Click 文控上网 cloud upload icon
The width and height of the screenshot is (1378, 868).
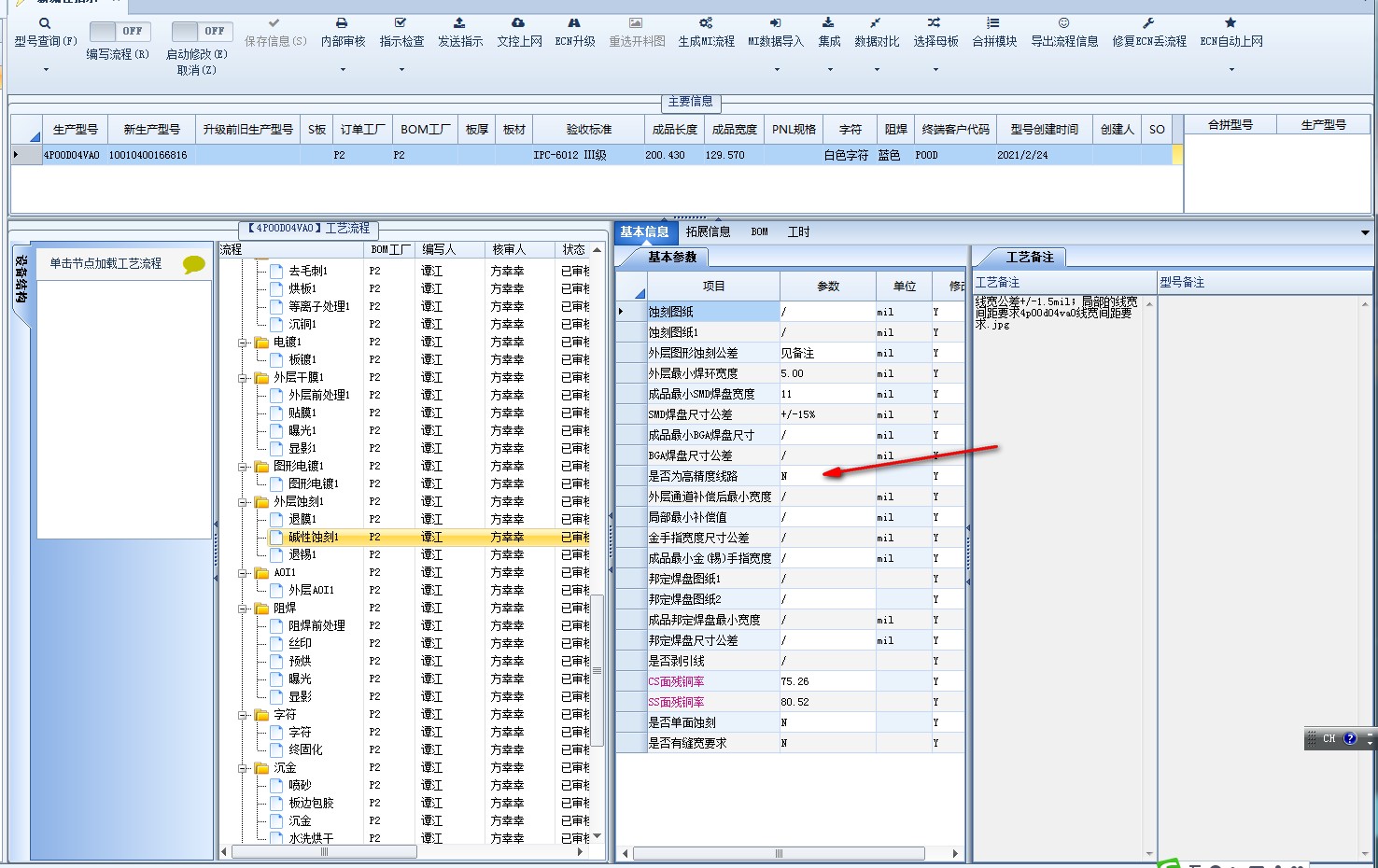tap(518, 22)
